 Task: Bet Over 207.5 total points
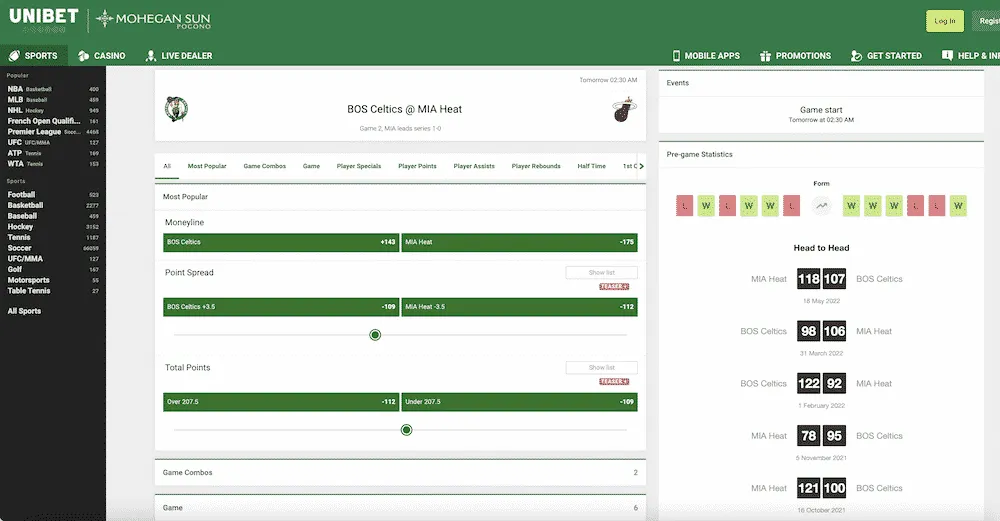(281, 402)
